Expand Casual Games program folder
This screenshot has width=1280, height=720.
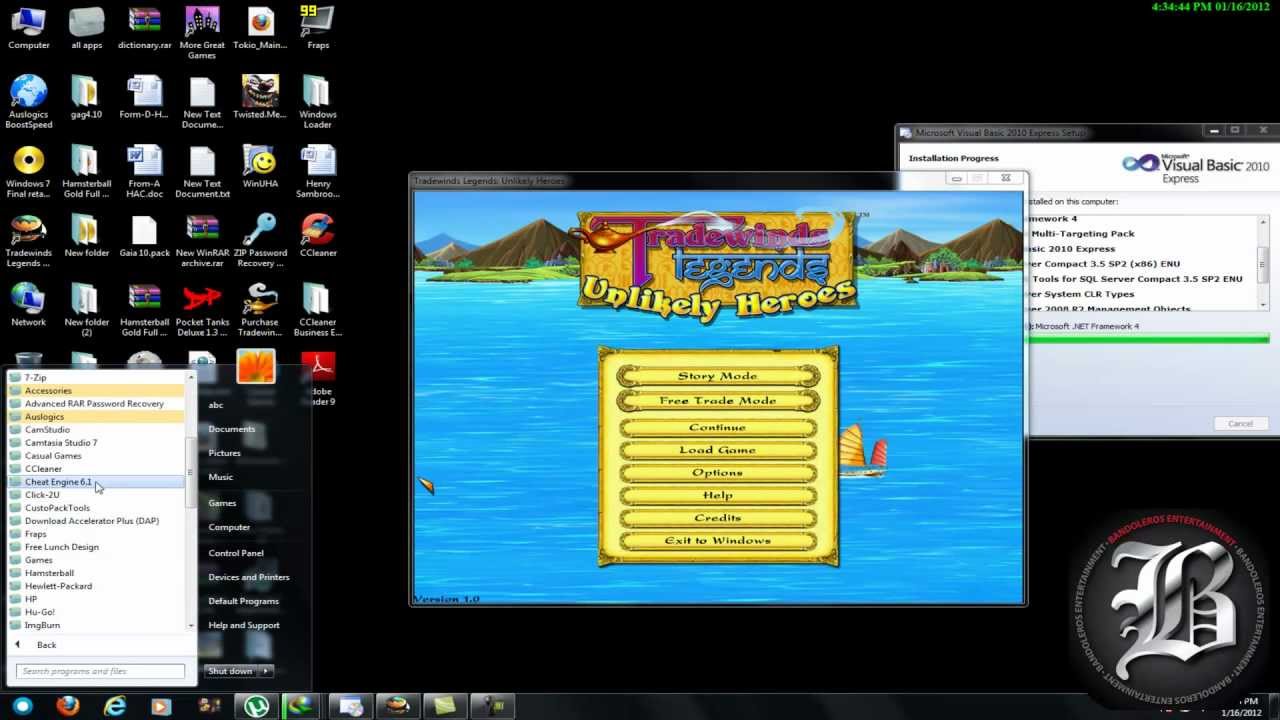coord(97,456)
